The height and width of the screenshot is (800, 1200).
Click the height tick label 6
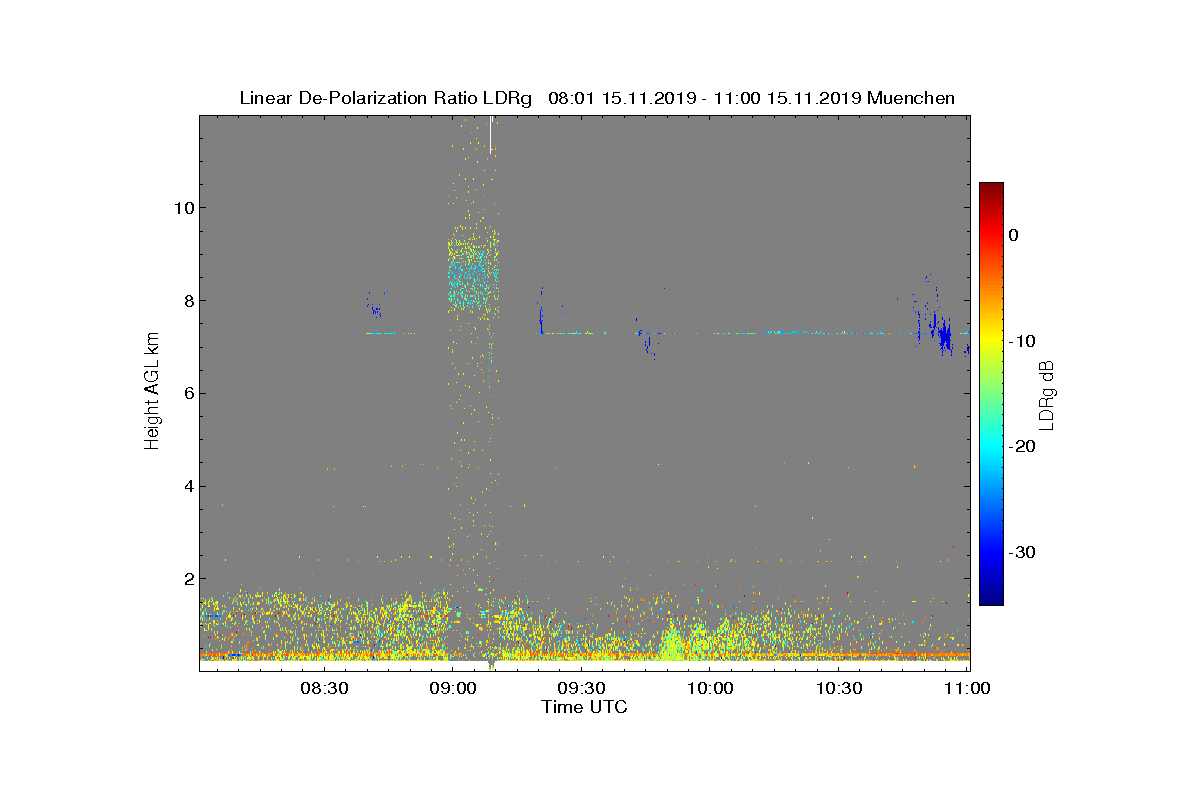[x=187, y=393]
